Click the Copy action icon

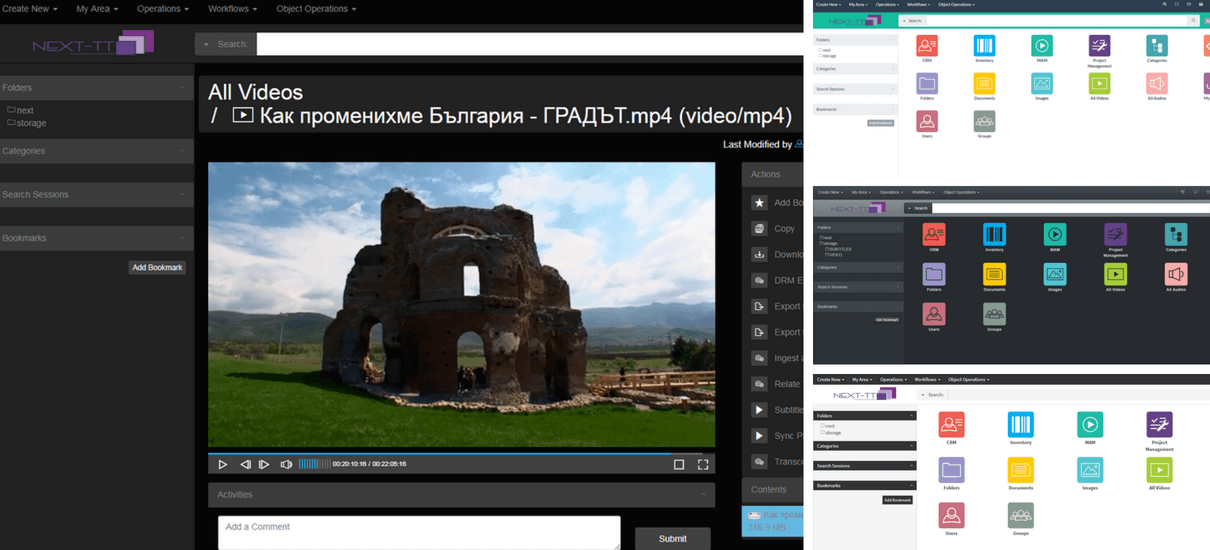coord(759,229)
